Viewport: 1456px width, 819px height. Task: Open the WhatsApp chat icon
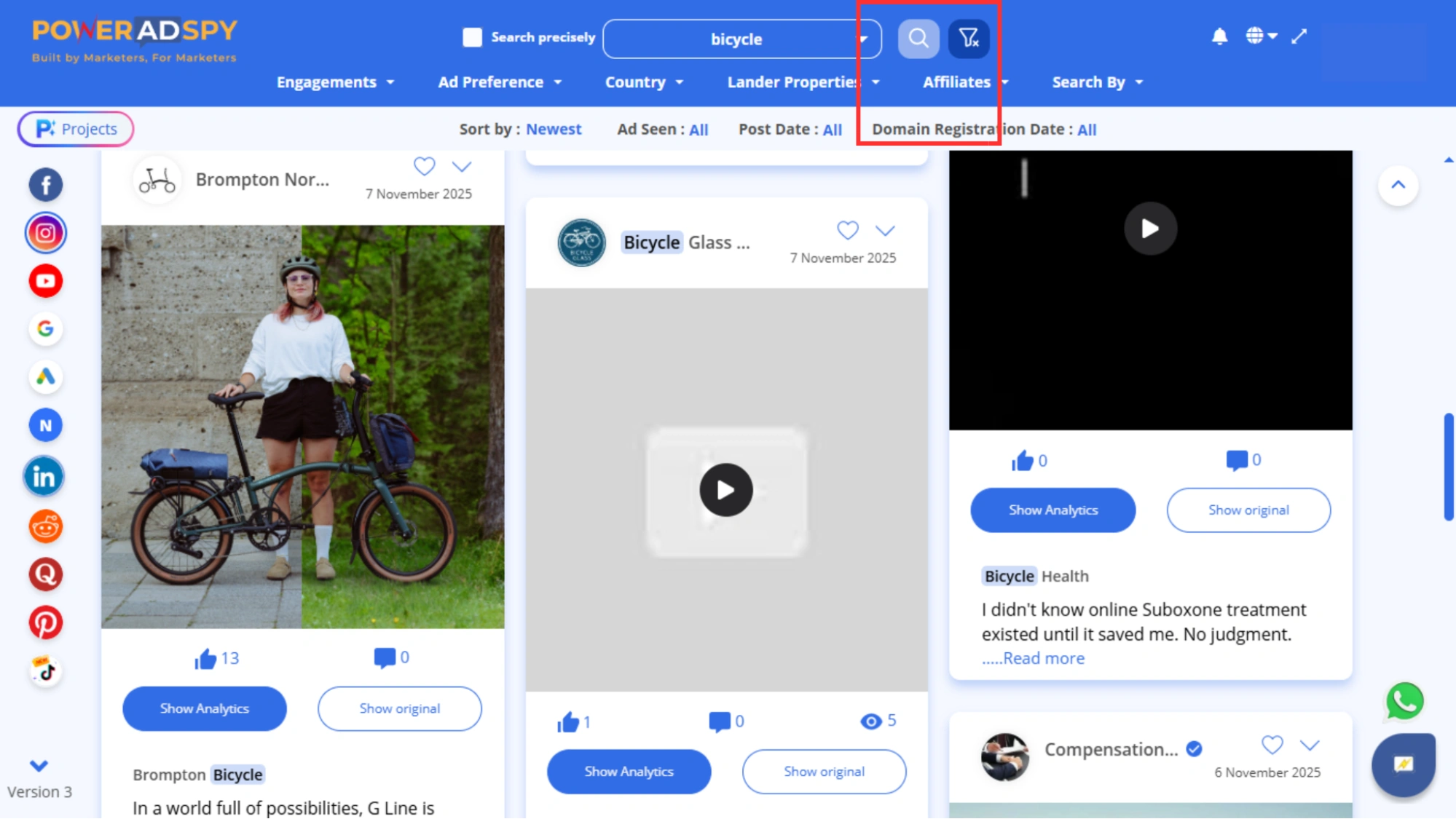coord(1404,701)
